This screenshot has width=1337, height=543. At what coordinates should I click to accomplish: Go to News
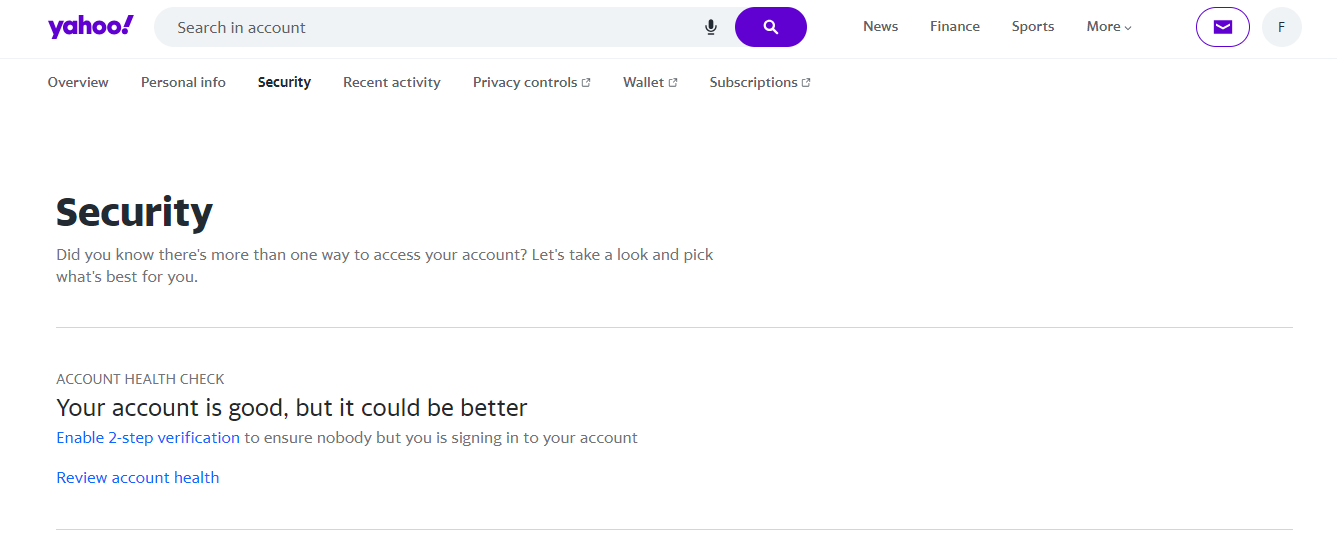[880, 27]
